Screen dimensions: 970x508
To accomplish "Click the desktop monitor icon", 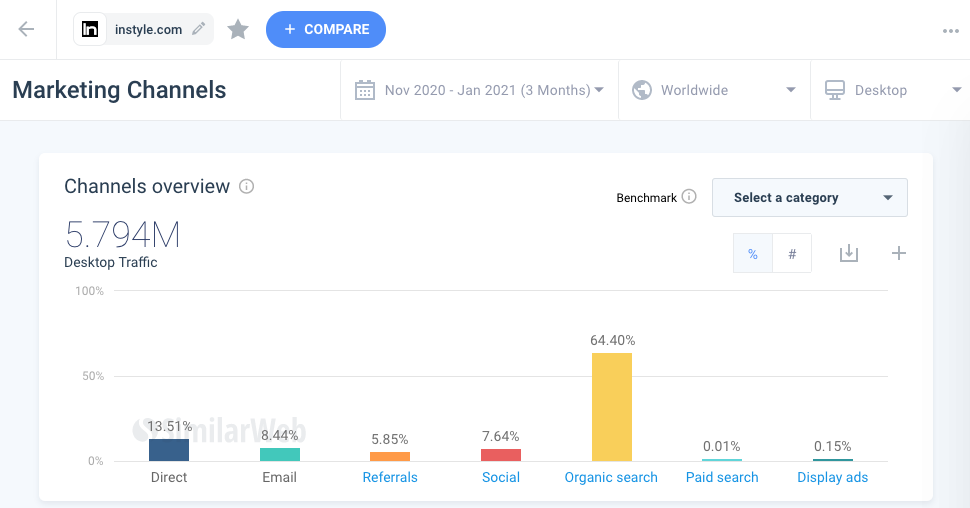I will coord(835,90).
